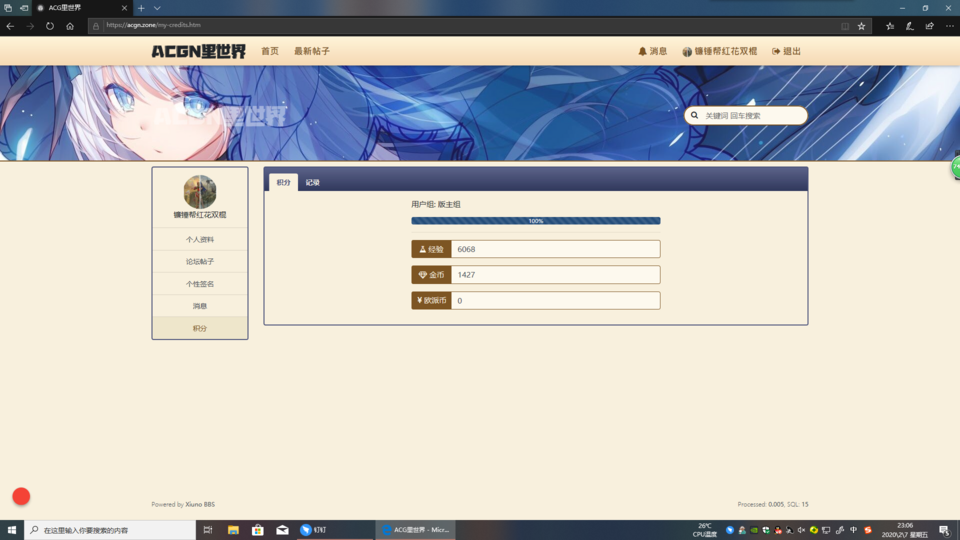The width and height of the screenshot is (960, 540).
Task: Open 最新帖子 in site navigation
Action: (312, 51)
